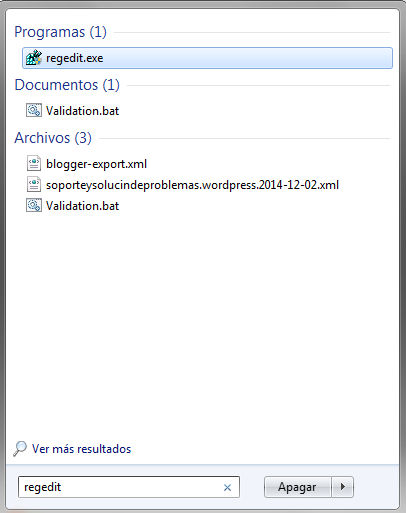
Task: Click the Validation.bat icon under Documentos
Action: click(34, 110)
